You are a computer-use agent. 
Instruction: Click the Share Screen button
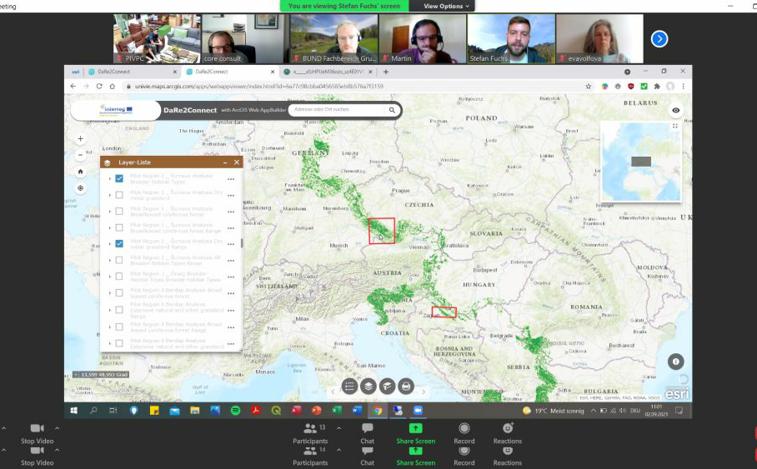click(x=415, y=433)
